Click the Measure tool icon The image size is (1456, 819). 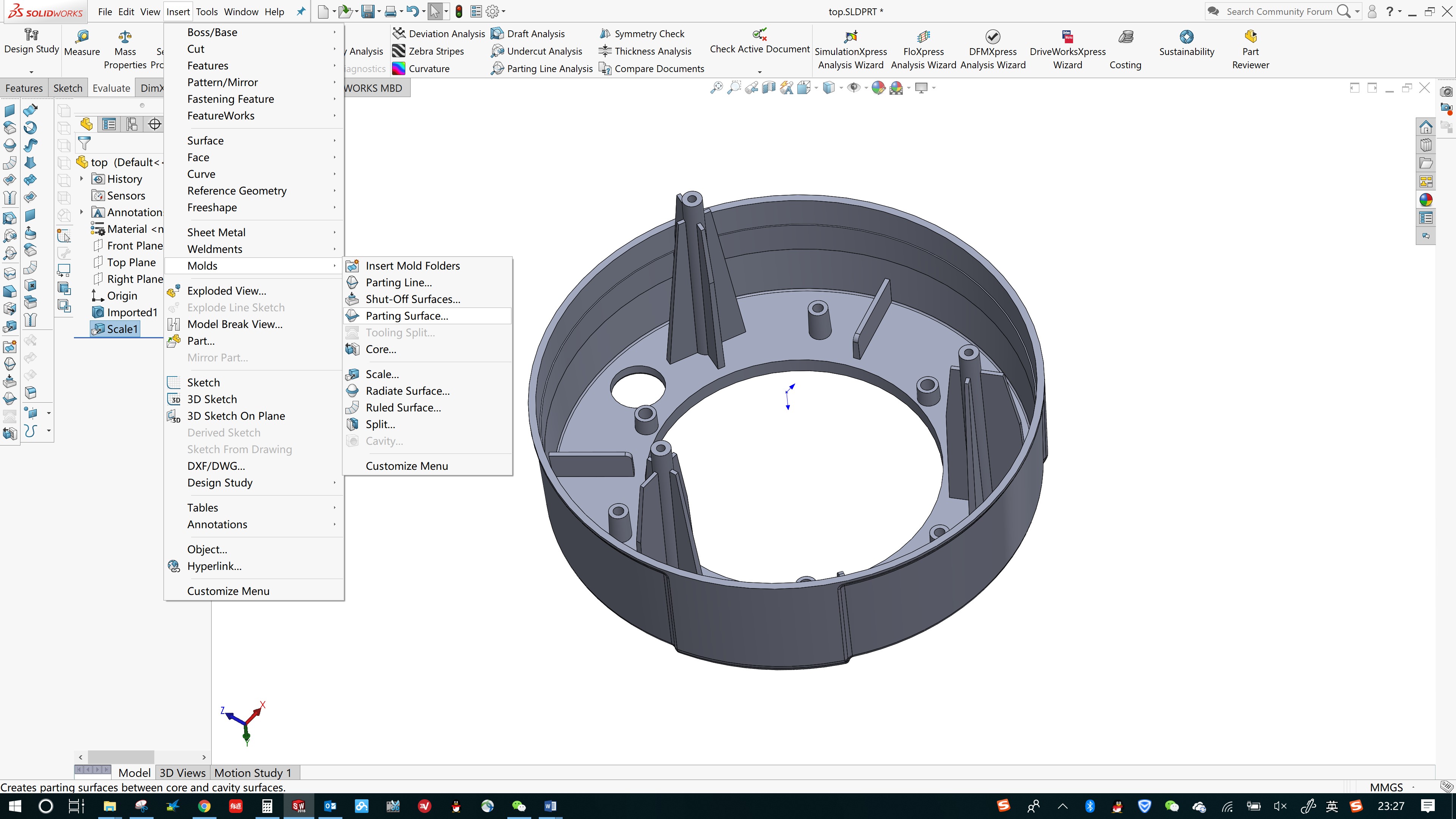[x=82, y=37]
